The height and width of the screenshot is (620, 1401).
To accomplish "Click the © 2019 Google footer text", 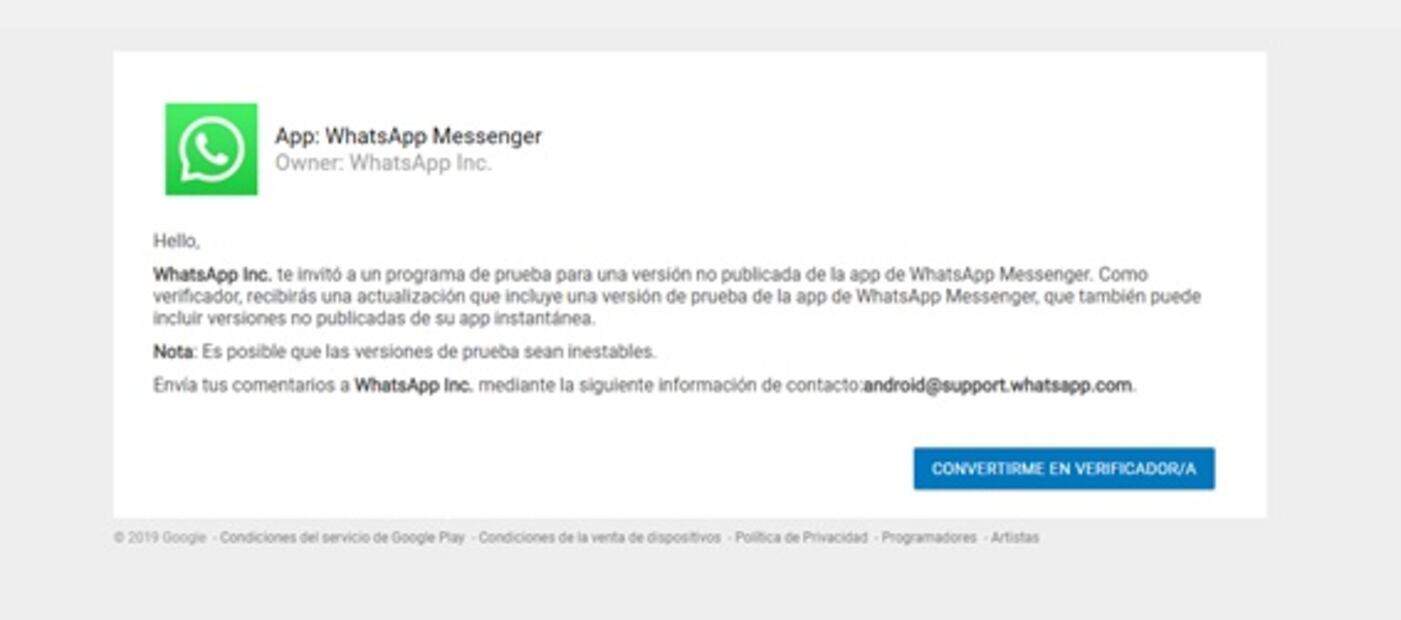I will pos(160,538).
